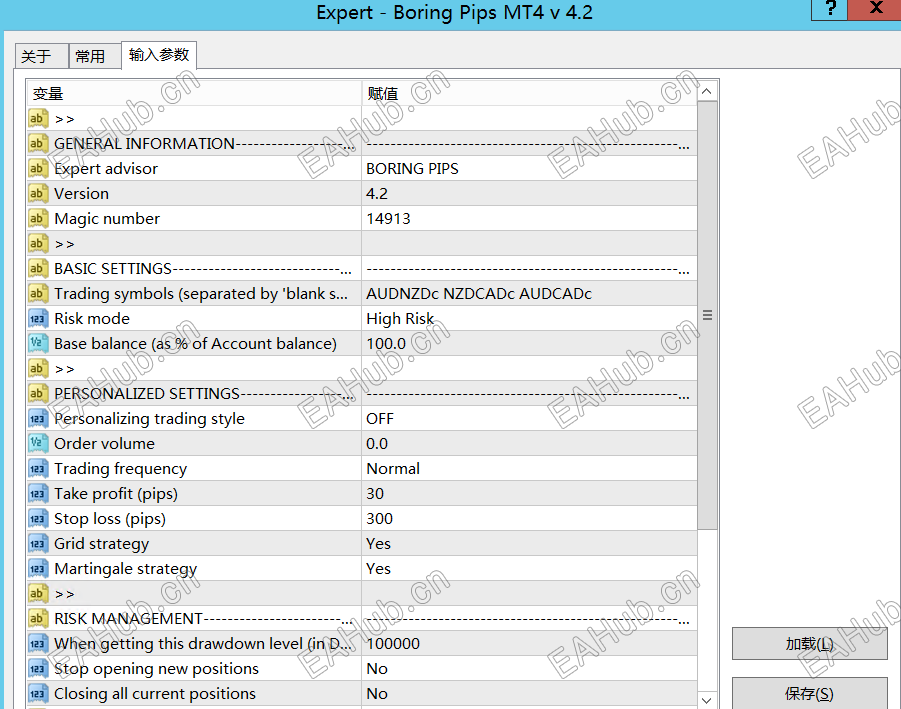Click the Stop loss value 300

pyautogui.click(x=529, y=518)
